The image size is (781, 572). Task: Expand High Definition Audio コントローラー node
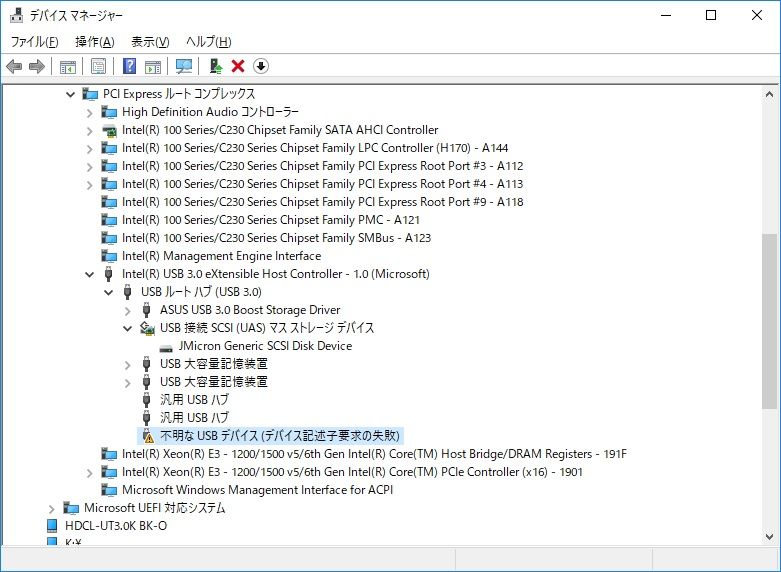[90, 113]
